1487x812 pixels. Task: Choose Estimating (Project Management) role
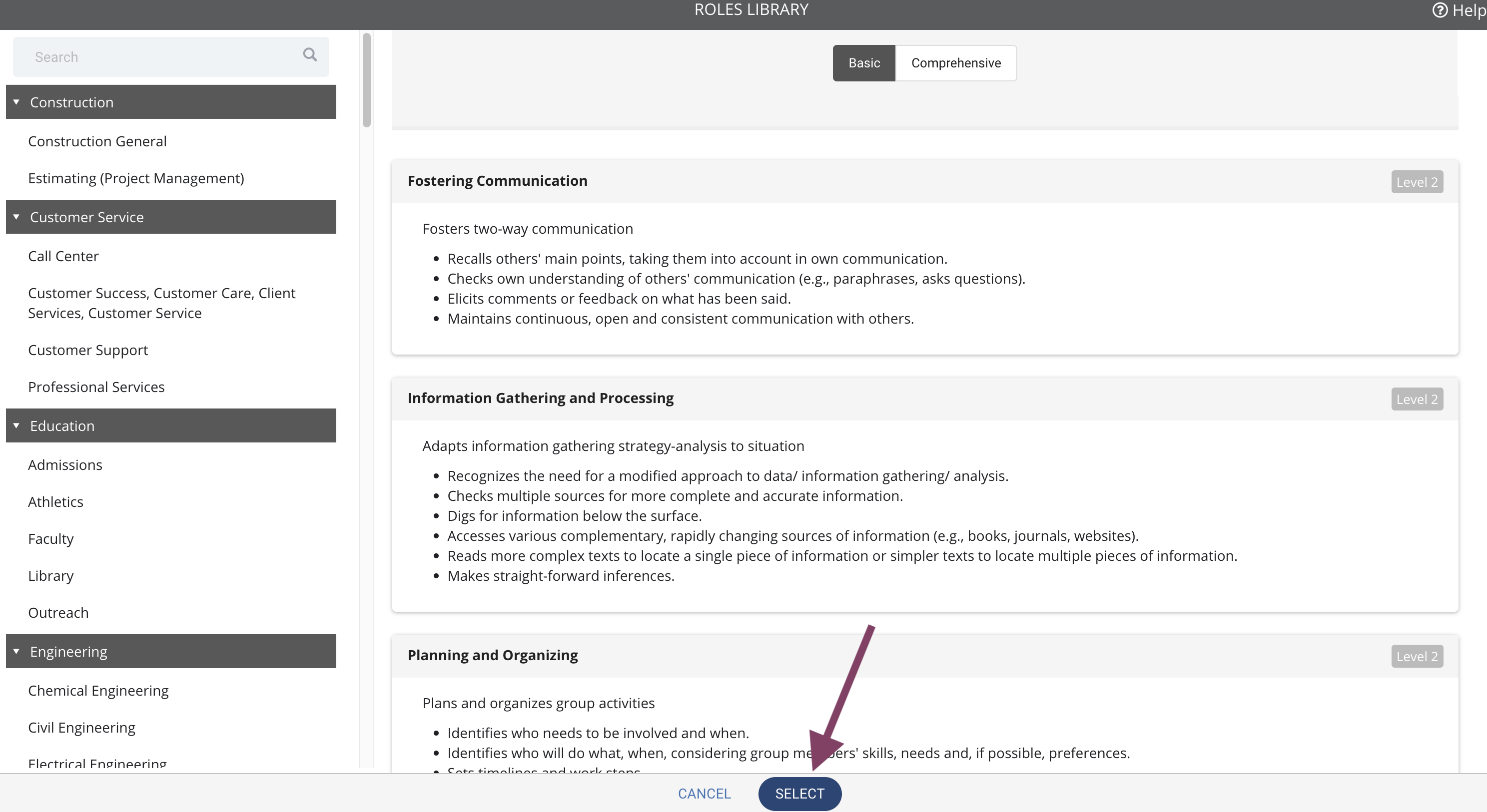coord(136,178)
